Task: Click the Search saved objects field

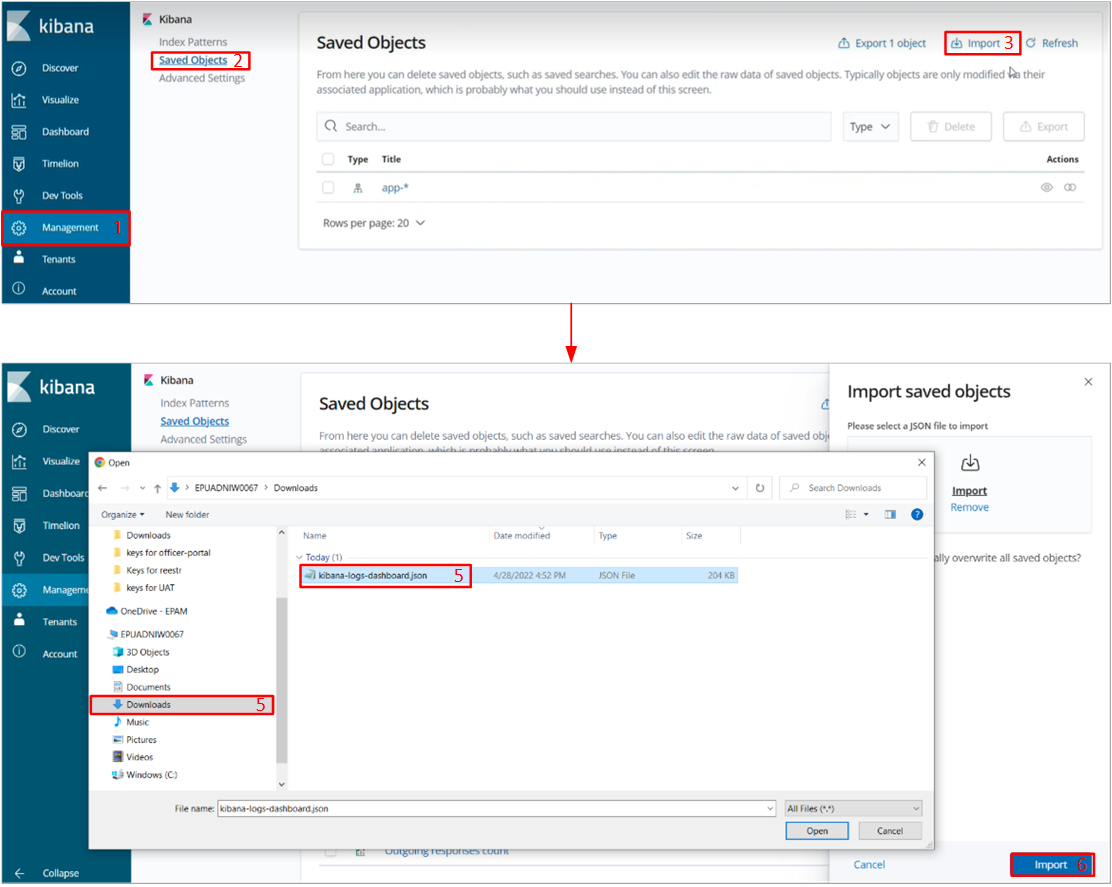Action: point(573,127)
